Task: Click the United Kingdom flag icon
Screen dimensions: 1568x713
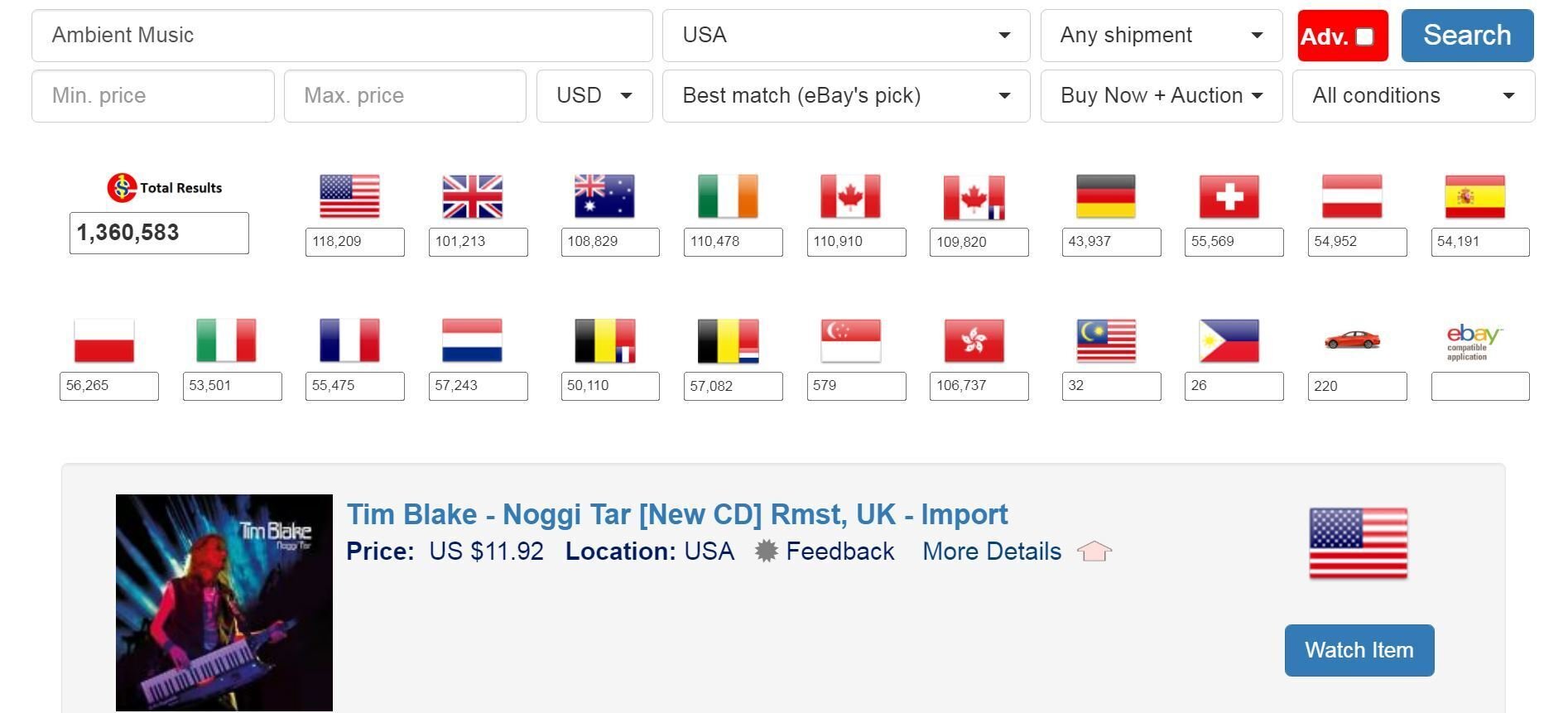Action: click(472, 197)
